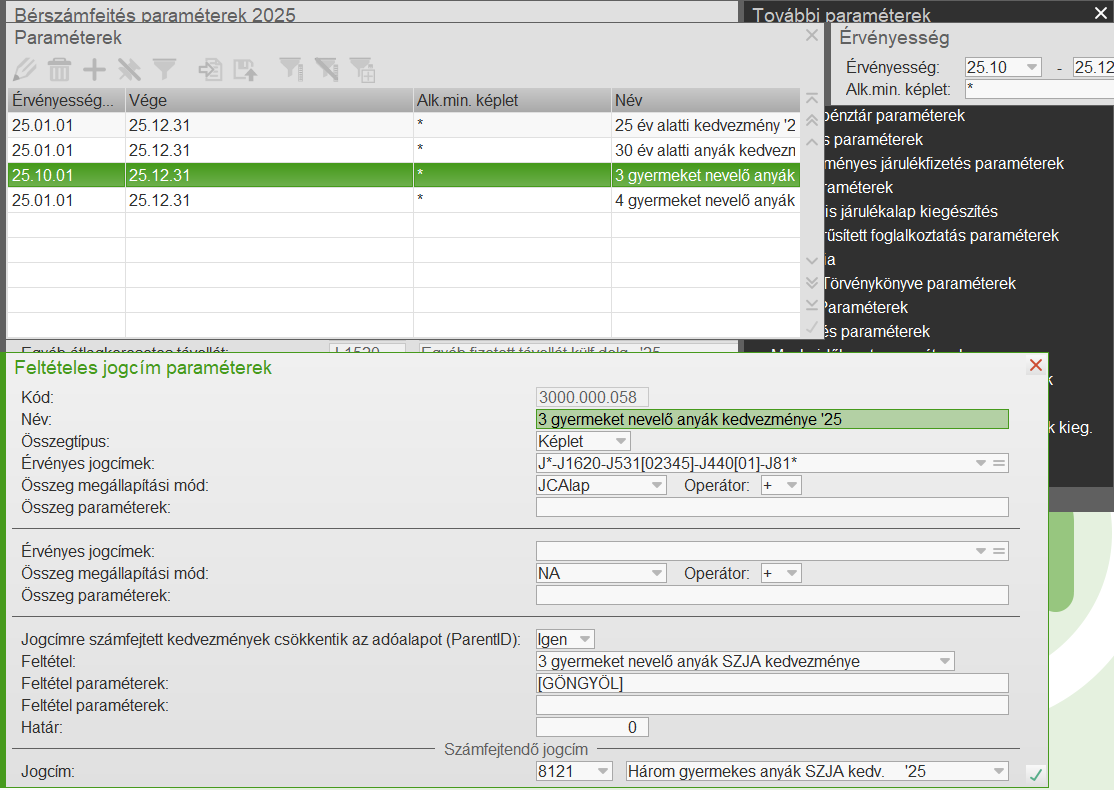This screenshot has height=790, width=1114.
Task: Select the highlighted 3 gyermeket nevelő anyák row
Action: (404, 175)
